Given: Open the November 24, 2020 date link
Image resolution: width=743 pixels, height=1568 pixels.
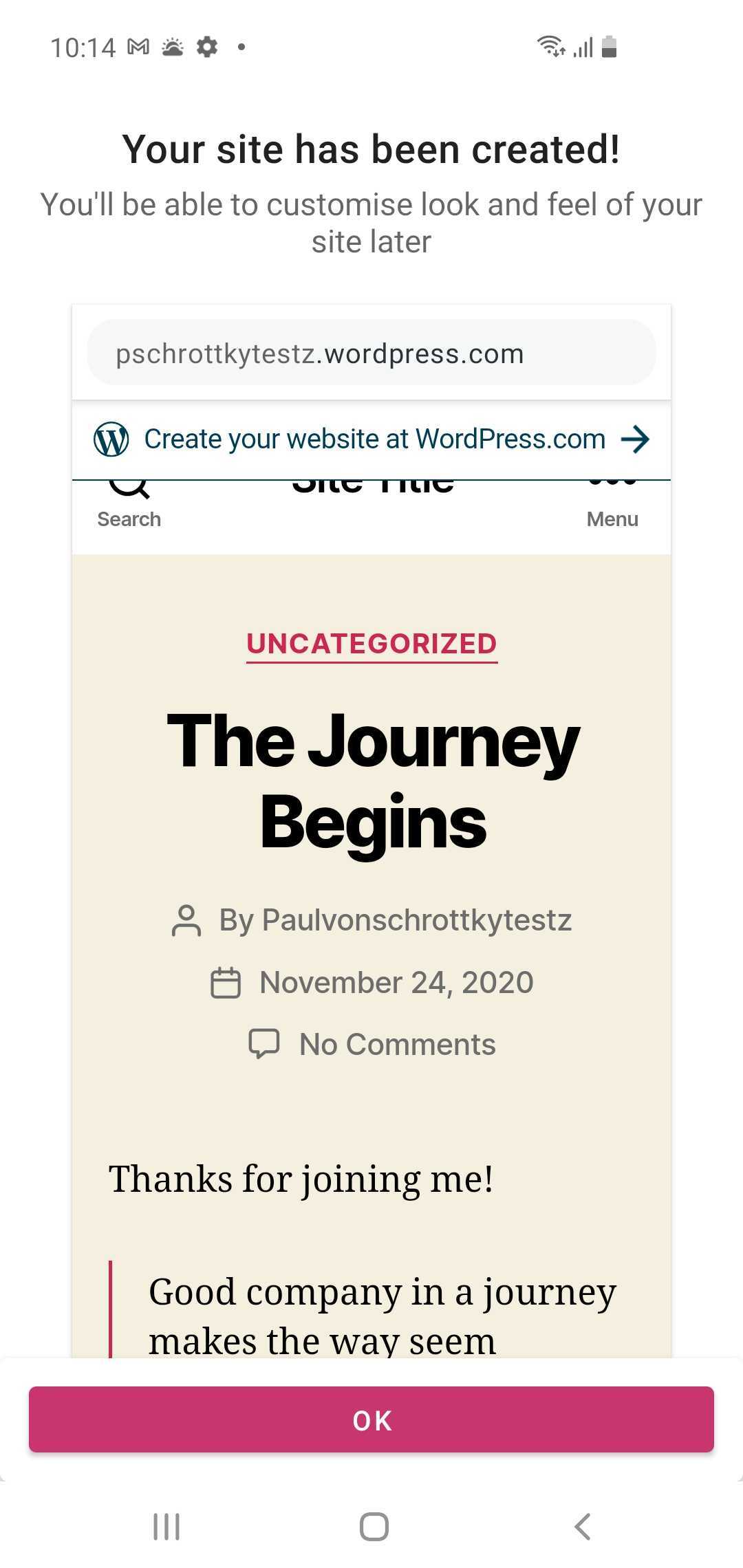Looking at the screenshot, I should click(396, 982).
